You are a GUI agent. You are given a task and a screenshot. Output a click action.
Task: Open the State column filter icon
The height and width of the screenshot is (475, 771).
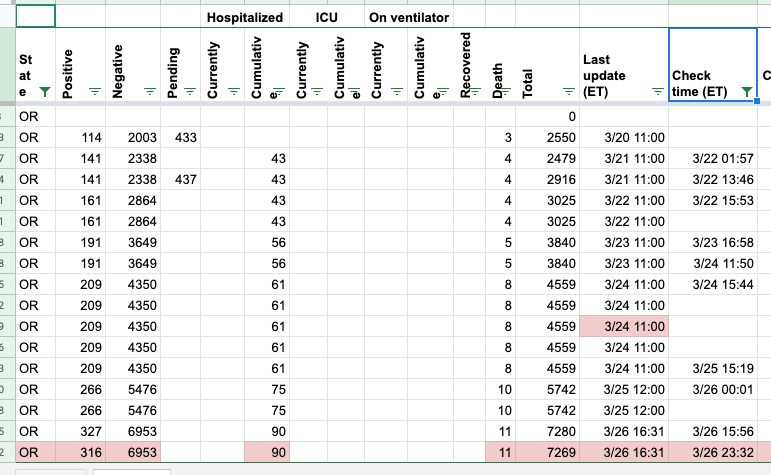tap(45, 91)
